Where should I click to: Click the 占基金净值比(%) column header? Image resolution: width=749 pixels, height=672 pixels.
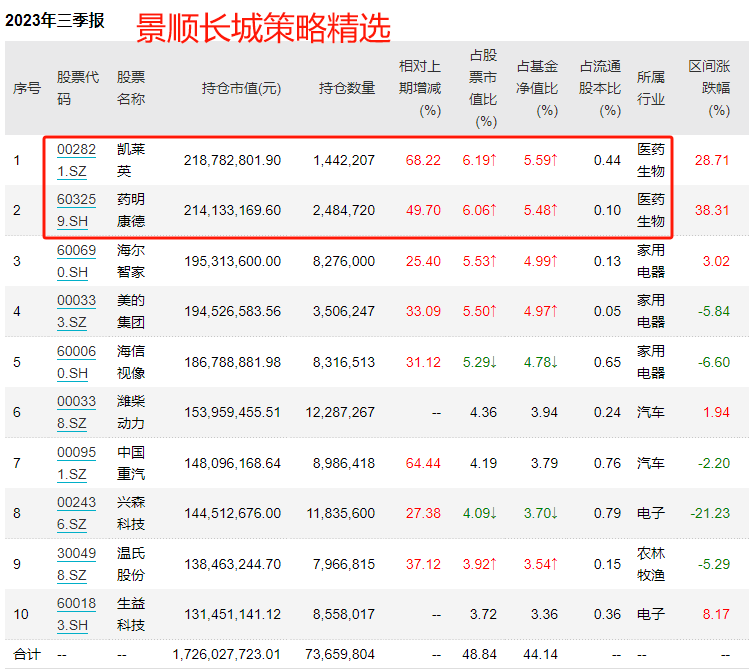(537, 88)
